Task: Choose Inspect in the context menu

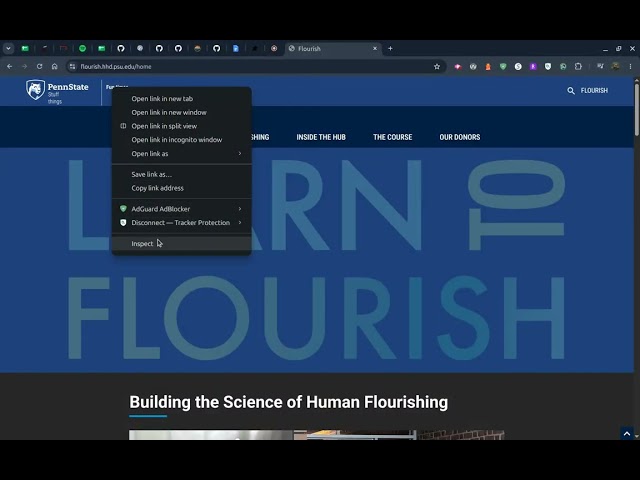Action: tap(182, 244)
